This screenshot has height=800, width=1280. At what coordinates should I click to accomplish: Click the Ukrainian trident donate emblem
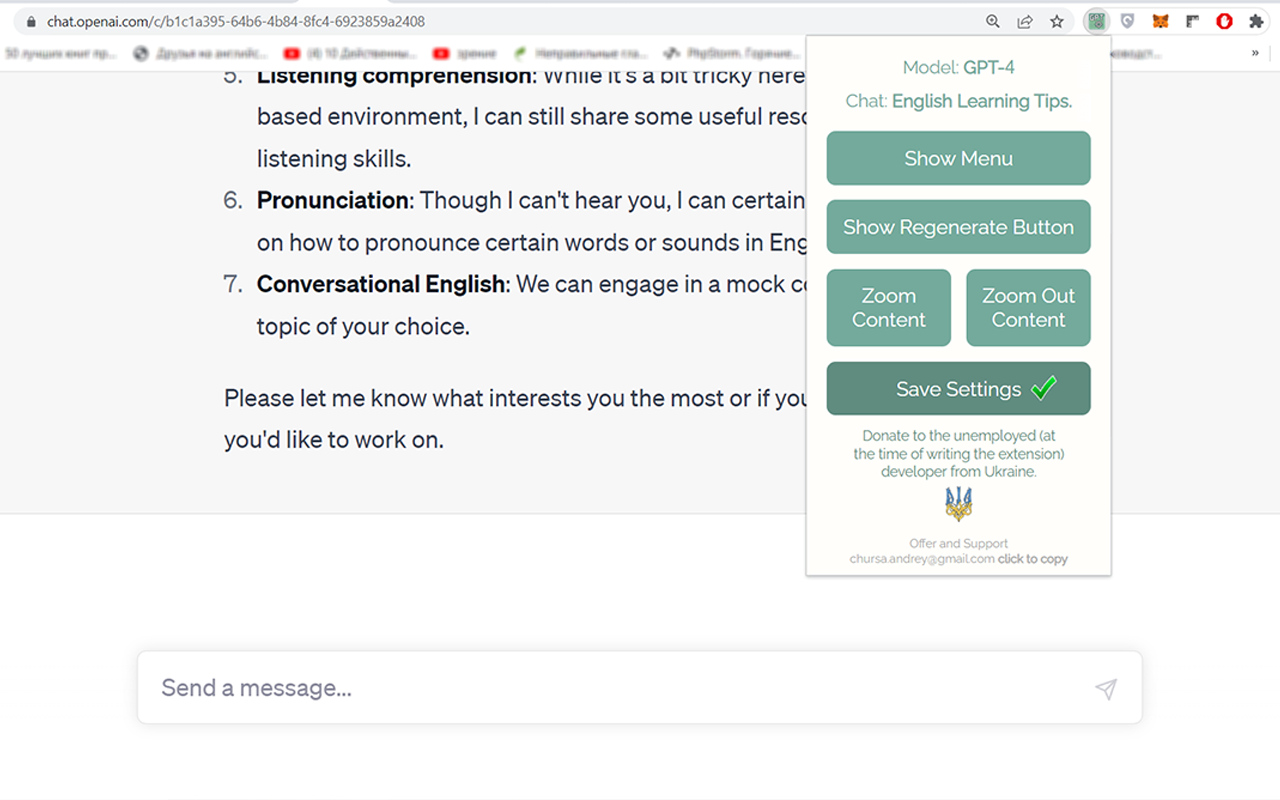(x=959, y=504)
